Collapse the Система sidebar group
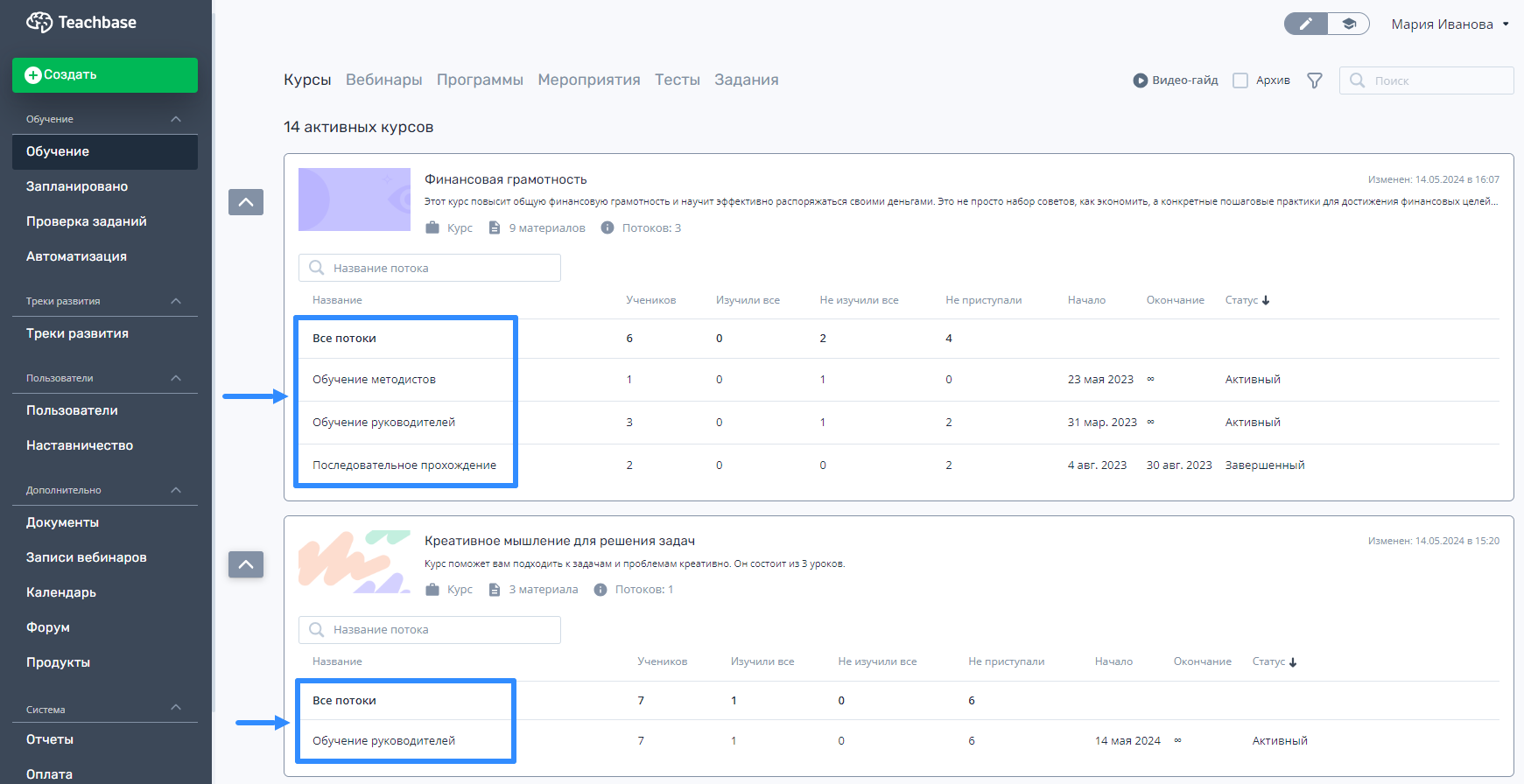The width and height of the screenshot is (1524, 784). coord(176,707)
